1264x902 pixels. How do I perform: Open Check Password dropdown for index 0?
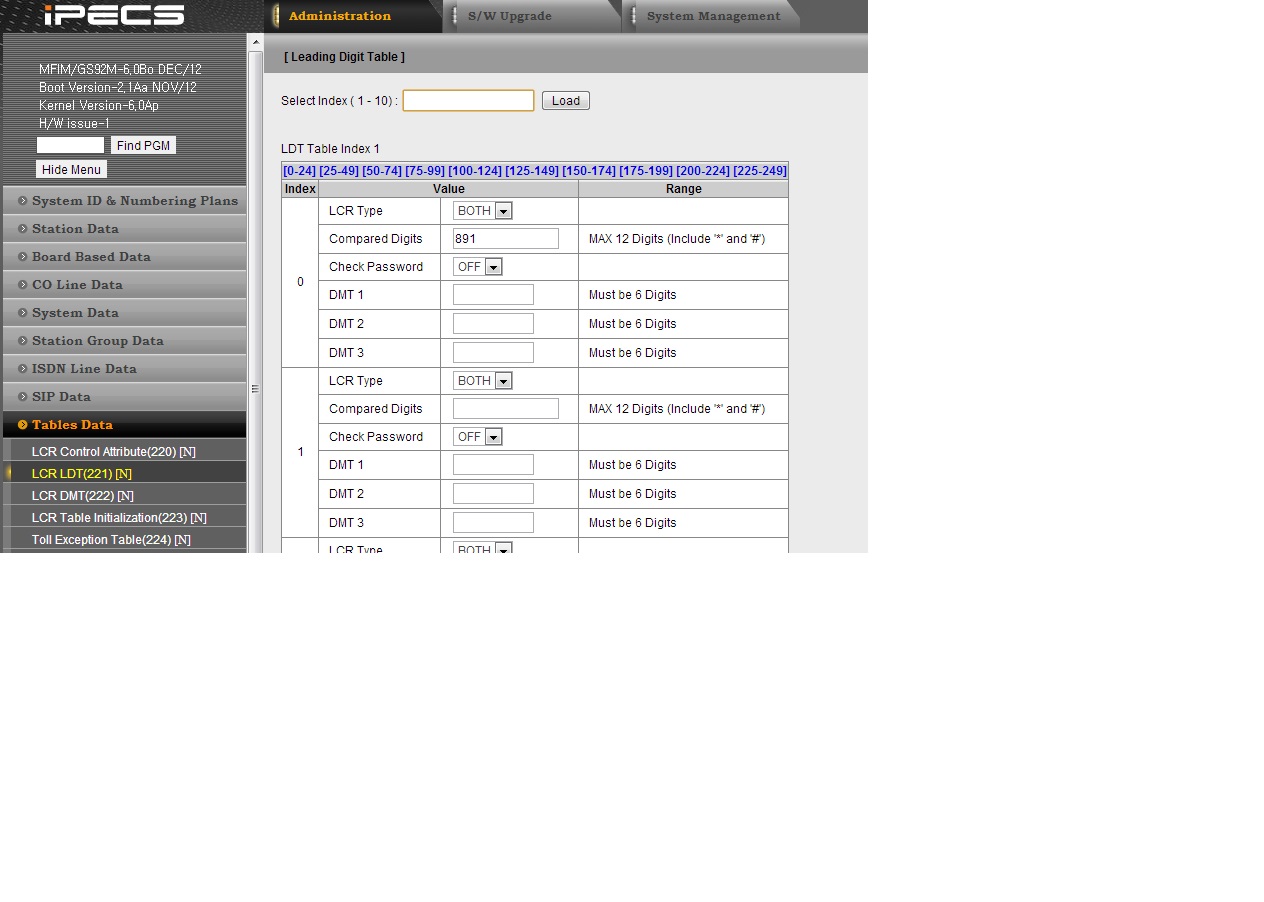pos(477,267)
